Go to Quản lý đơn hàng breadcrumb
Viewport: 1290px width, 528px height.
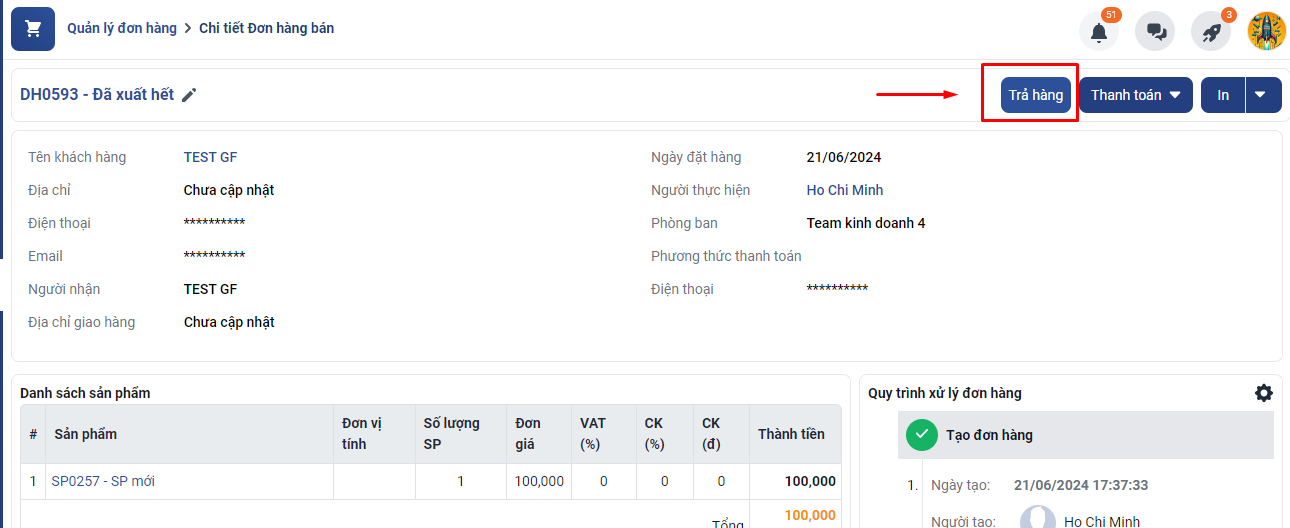click(x=121, y=28)
